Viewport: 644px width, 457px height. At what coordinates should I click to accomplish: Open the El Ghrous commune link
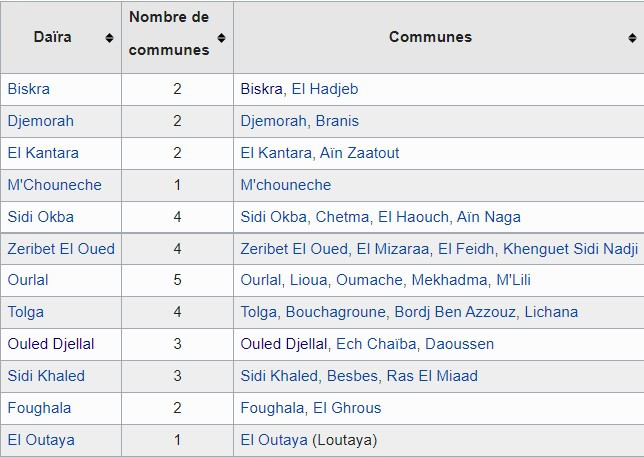point(347,408)
